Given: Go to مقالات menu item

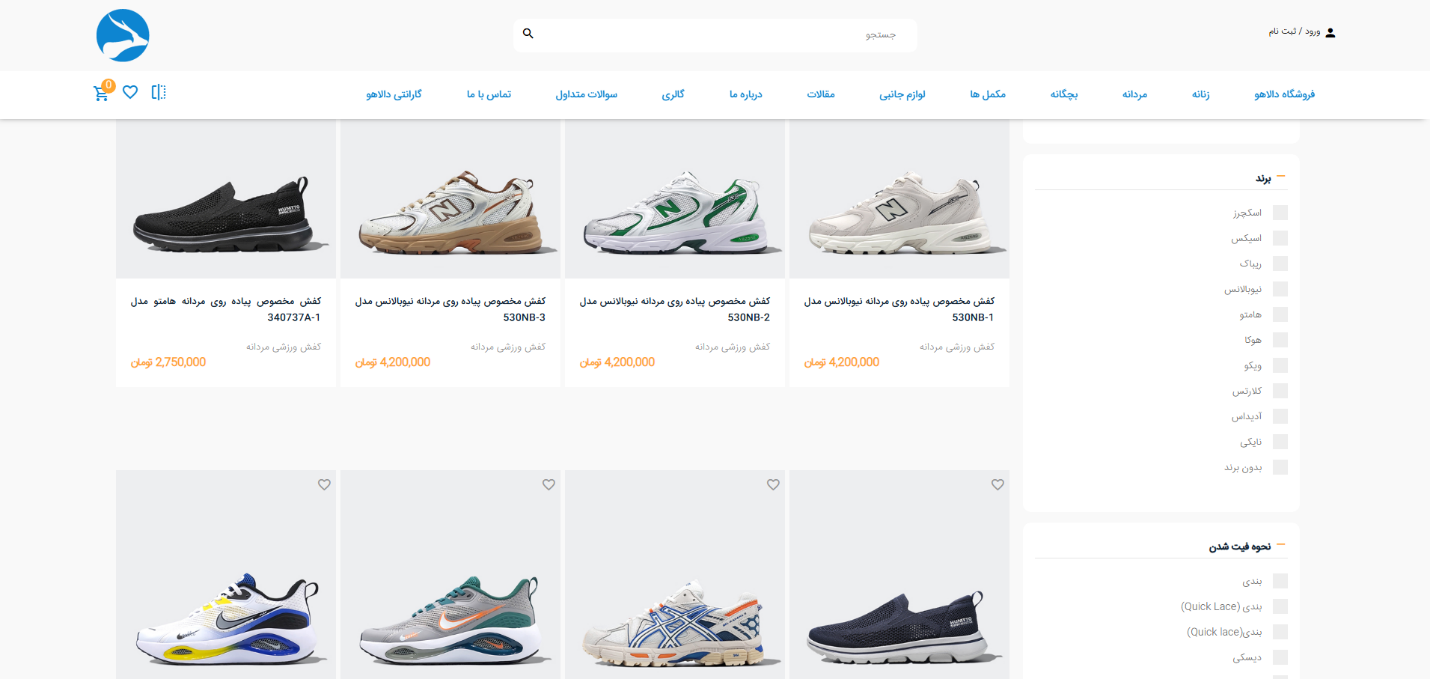Looking at the screenshot, I should 821,94.
